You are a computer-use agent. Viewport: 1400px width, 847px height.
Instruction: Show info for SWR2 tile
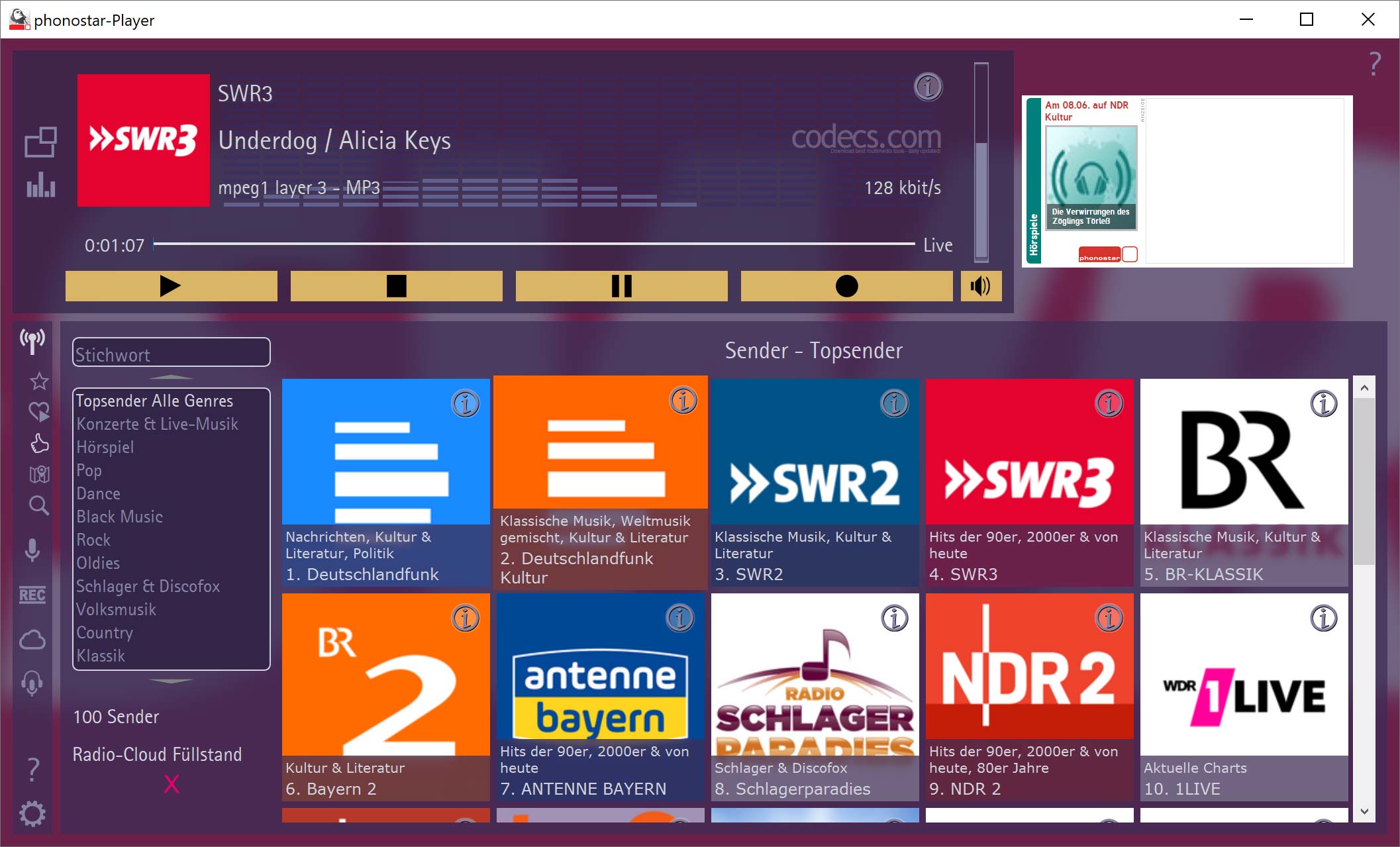(x=895, y=403)
